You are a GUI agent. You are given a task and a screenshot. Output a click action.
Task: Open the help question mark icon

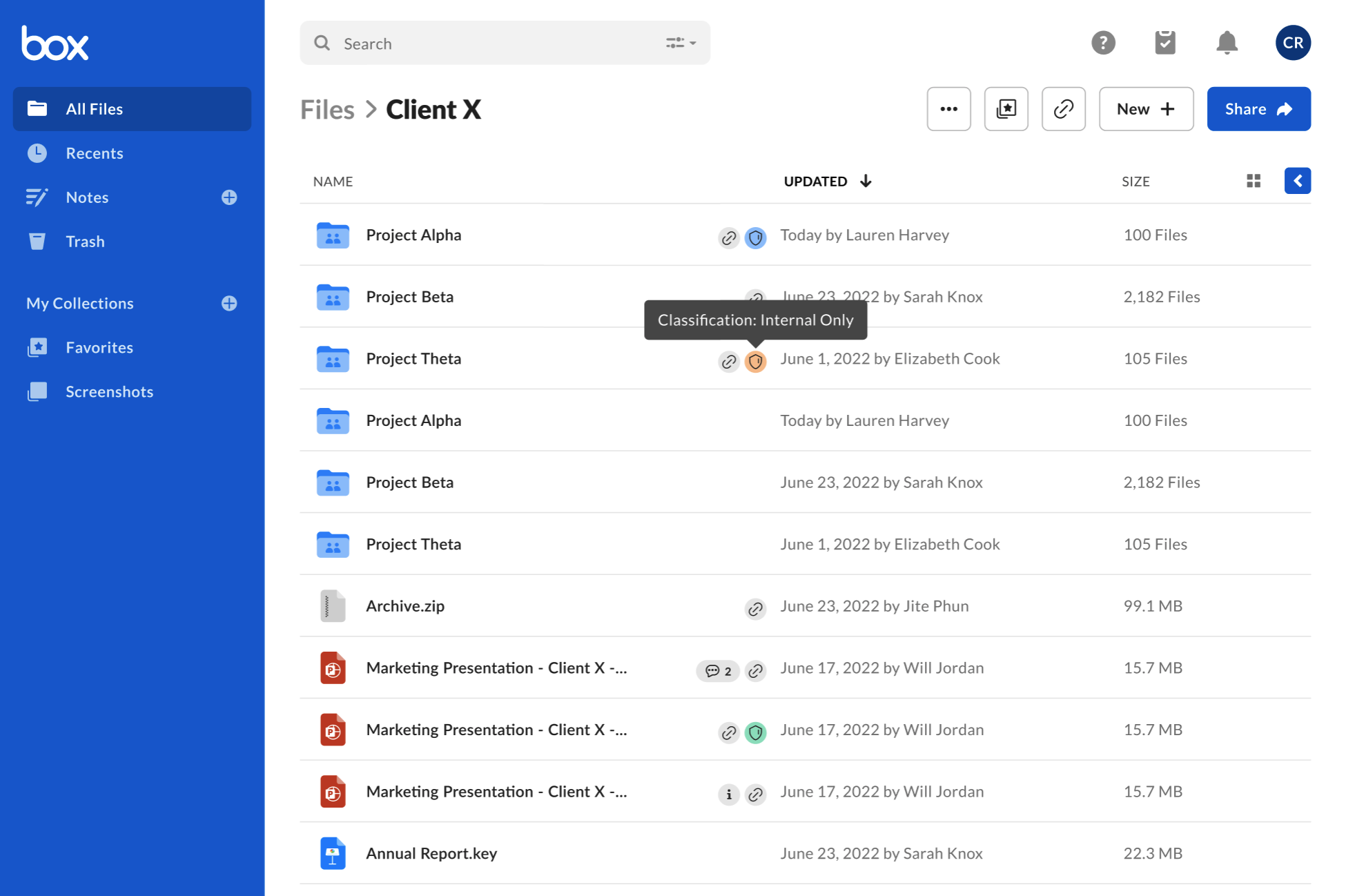pos(1103,43)
